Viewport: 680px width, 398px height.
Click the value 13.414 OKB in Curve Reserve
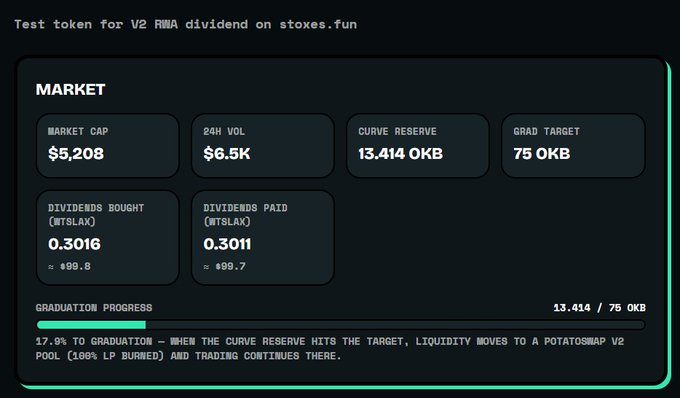click(x=401, y=153)
